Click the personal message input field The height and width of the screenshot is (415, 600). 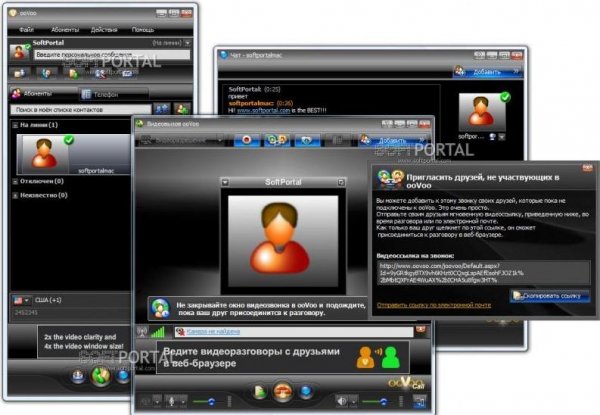112,55
